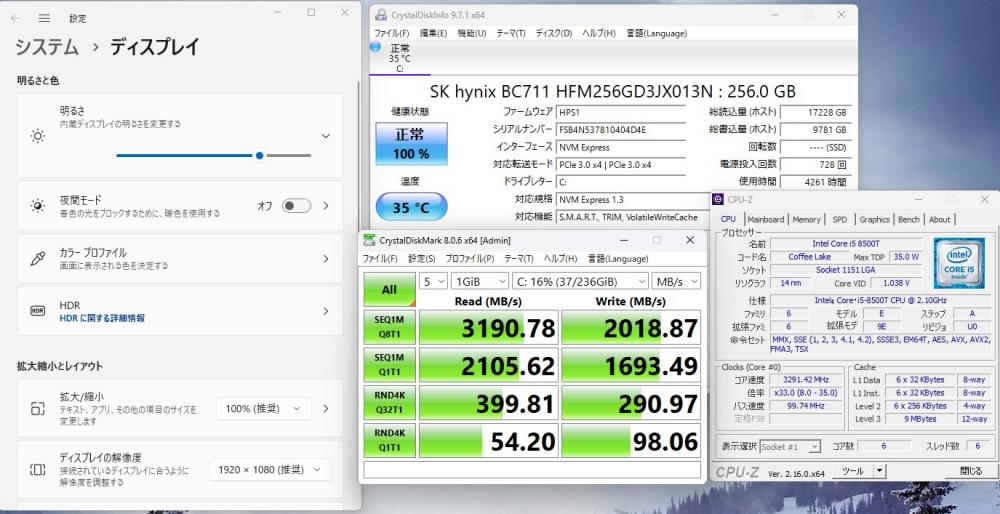Image resolution: width=1000 pixels, height=514 pixels.
Task: Click the CrystalDiskInfo title bar app icon
Action: pyautogui.click(x=380, y=15)
